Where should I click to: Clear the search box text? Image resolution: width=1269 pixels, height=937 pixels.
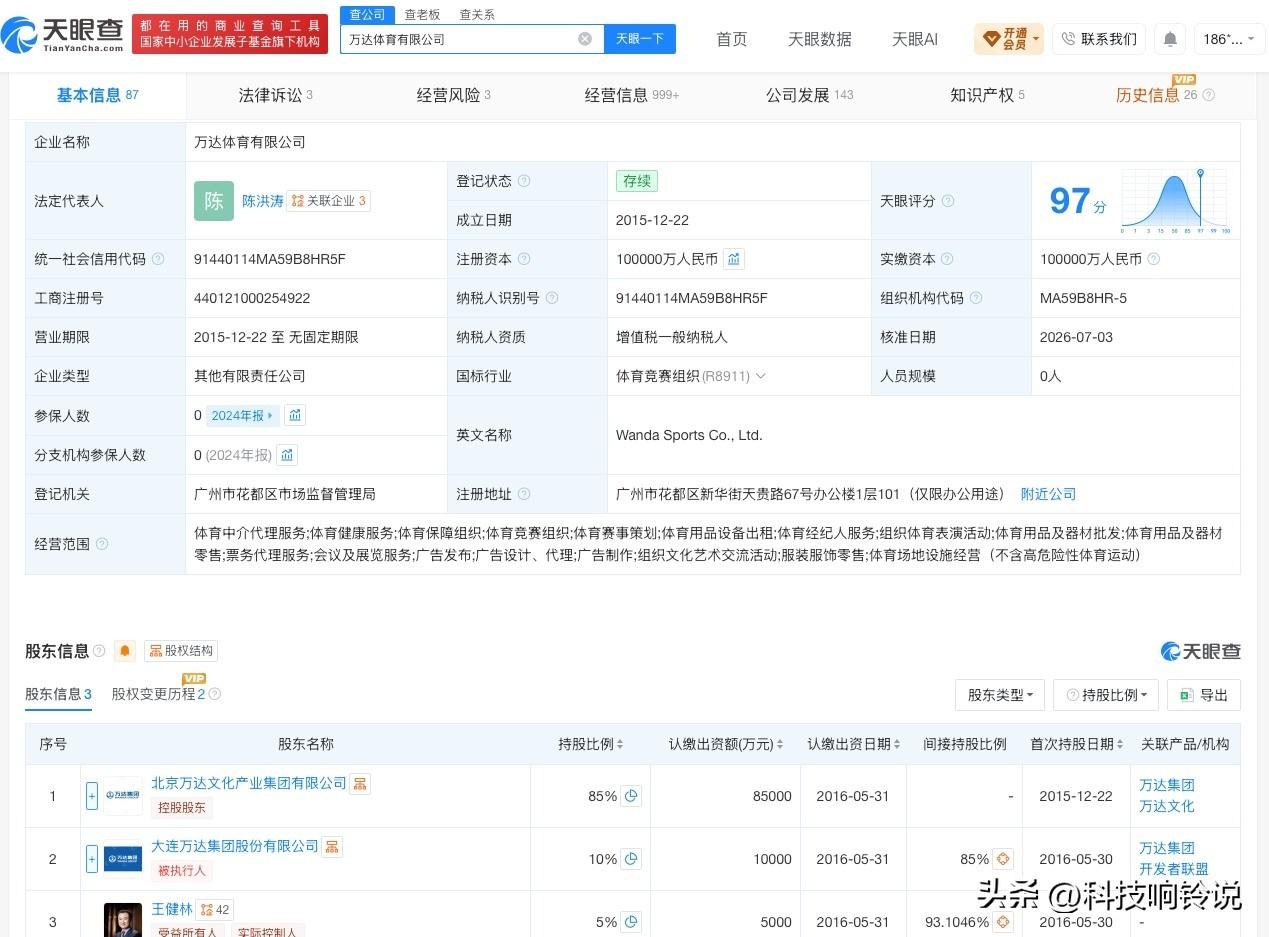click(585, 39)
